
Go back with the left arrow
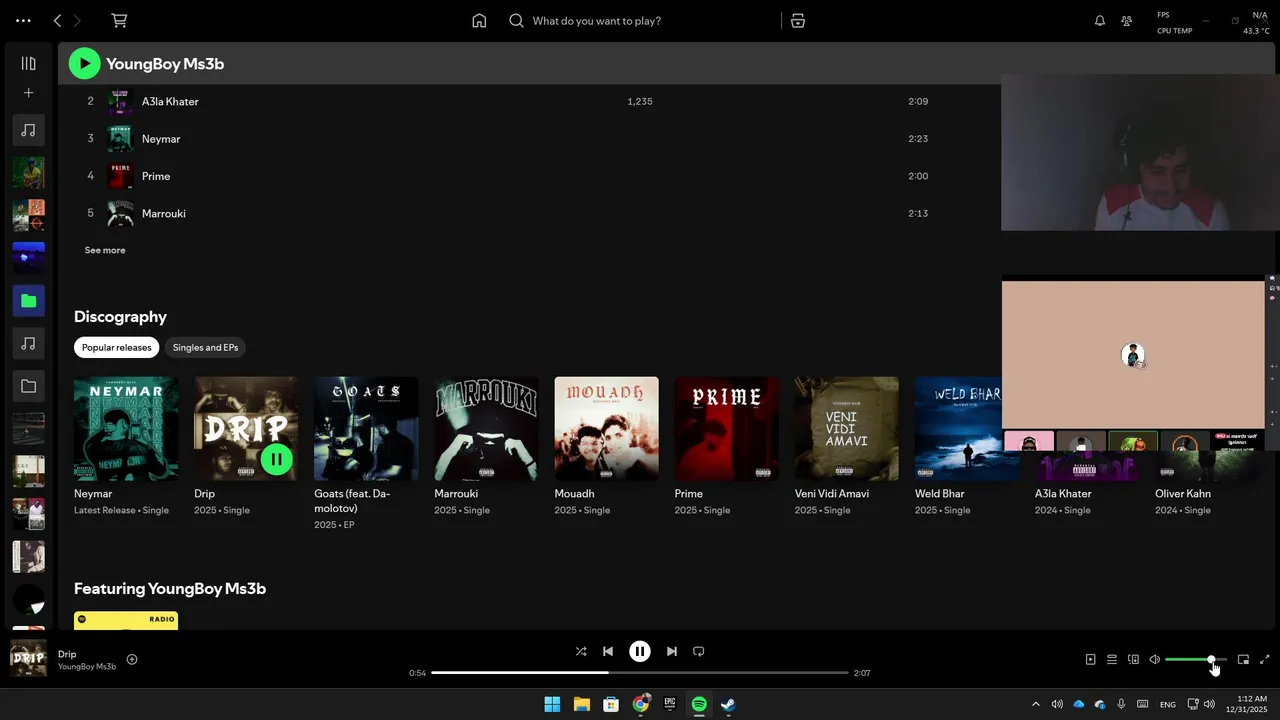[57, 20]
